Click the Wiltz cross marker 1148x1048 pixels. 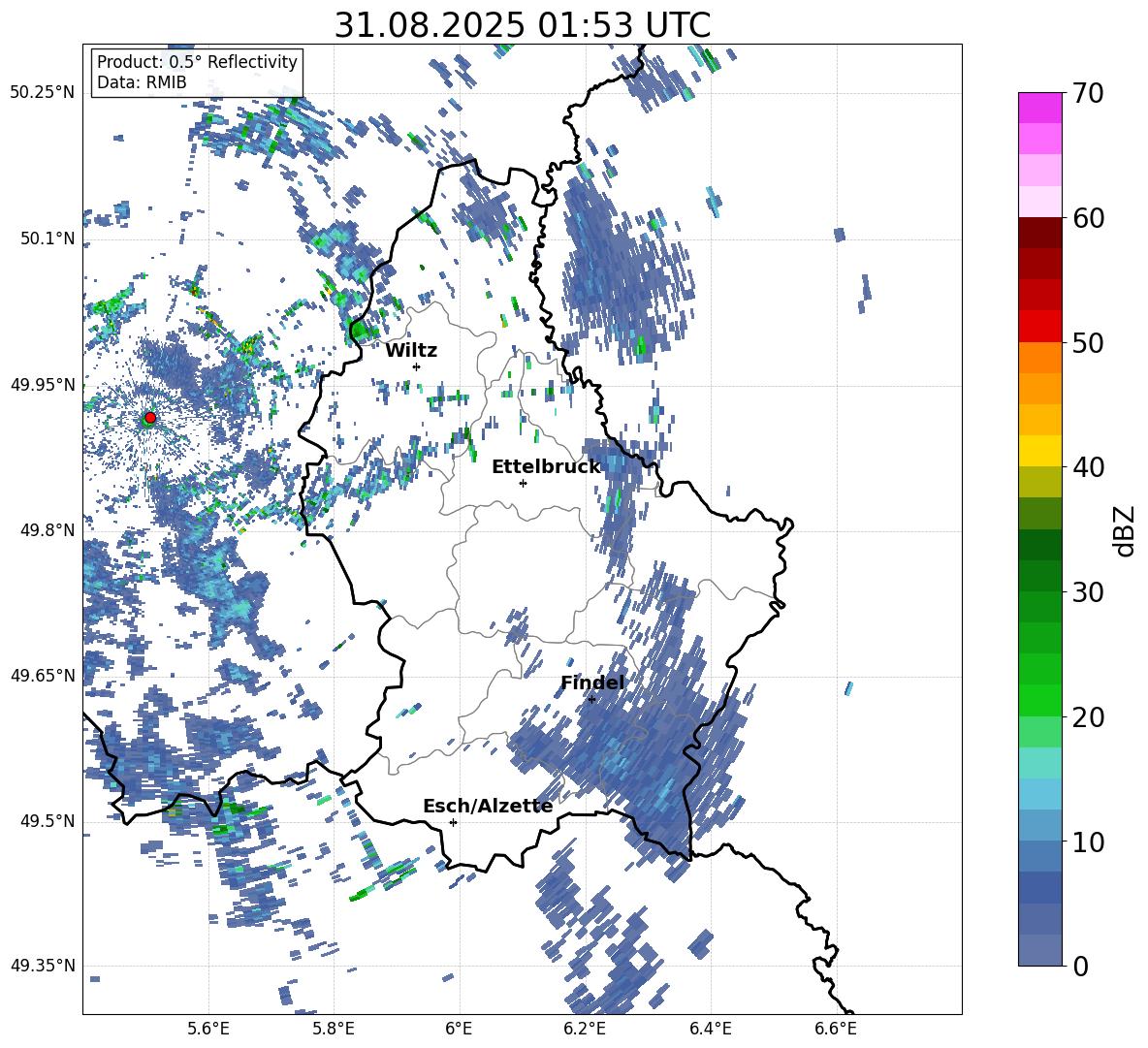click(x=416, y=366)
